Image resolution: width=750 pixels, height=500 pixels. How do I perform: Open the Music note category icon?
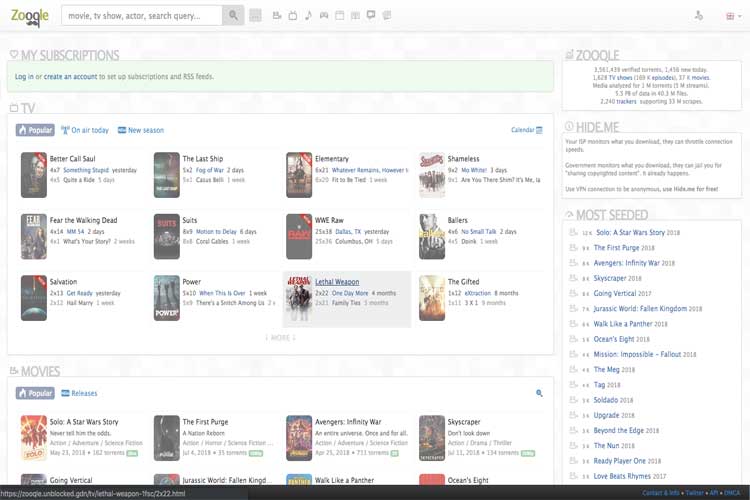click(x=309, y=16)
